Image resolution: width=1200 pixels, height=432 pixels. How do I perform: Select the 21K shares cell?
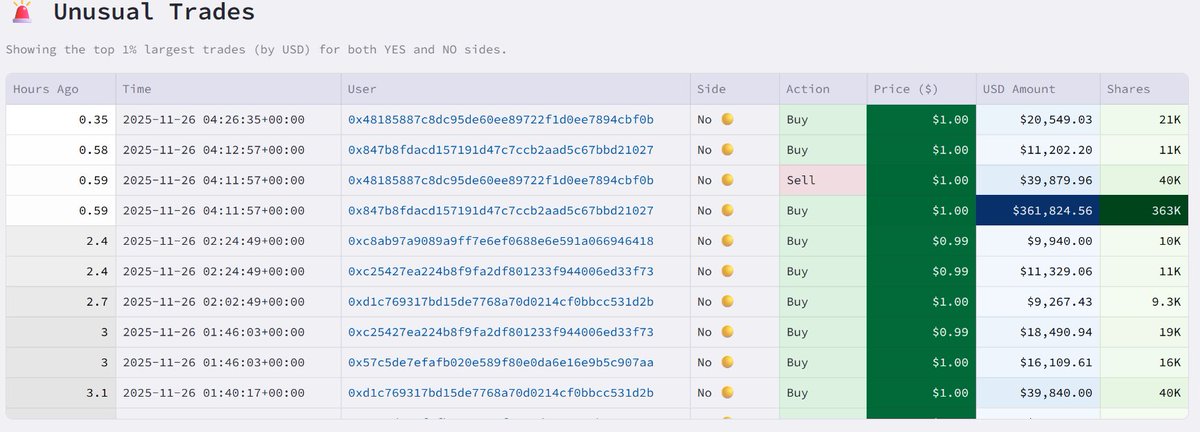(x=1147, y=120)
